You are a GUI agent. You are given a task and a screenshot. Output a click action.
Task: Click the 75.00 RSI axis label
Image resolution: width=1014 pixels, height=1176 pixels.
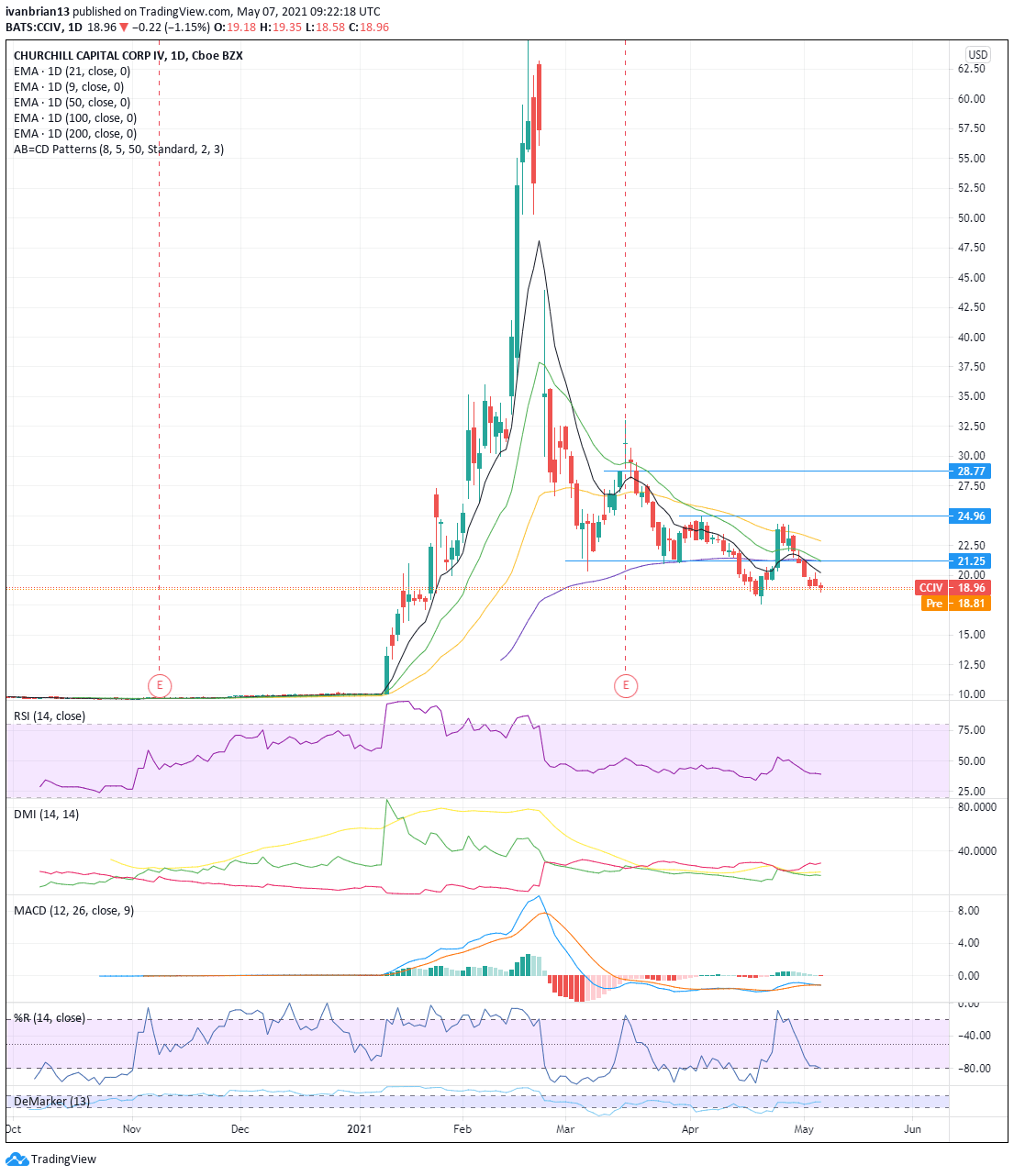(x=972, y=730)
